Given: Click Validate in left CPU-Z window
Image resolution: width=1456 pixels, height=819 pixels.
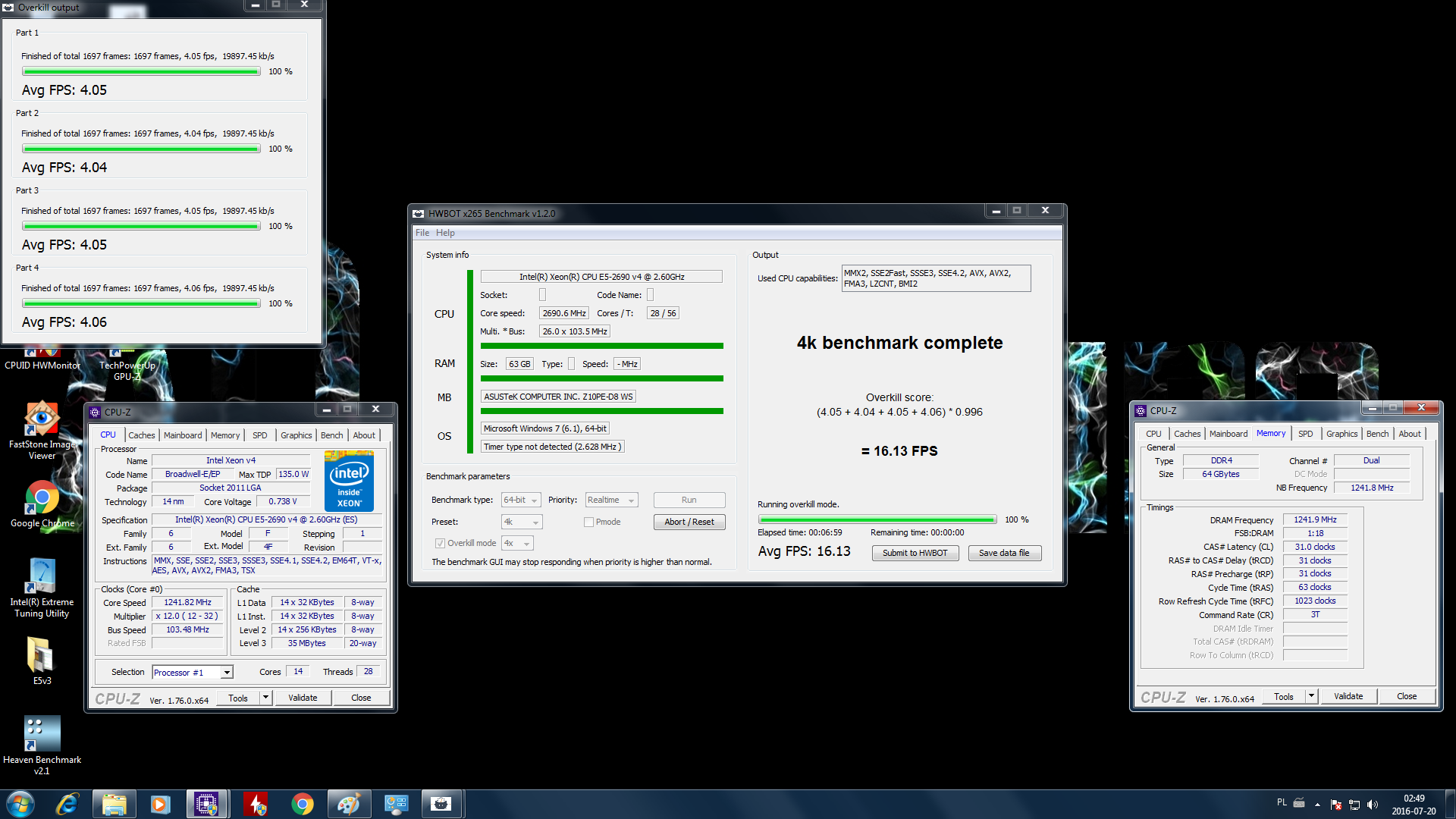Looking at the screenshot, I should [303, 698].
